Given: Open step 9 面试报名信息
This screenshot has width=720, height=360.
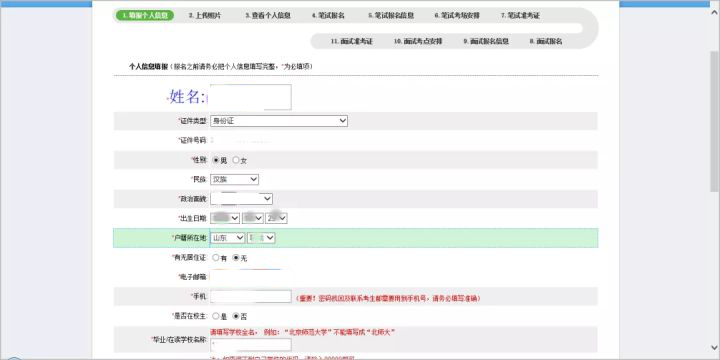Looking at the screenshot, I should 486,41.
